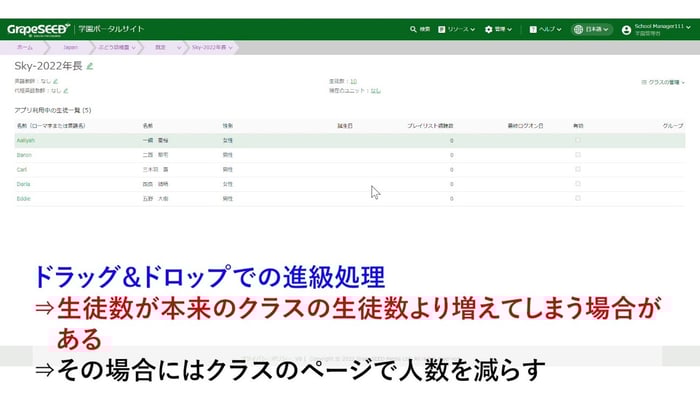Click the search magnifier icon in header
Image resolution: width=700 pixels, height=393 pixels.
[x=413, y=29]
